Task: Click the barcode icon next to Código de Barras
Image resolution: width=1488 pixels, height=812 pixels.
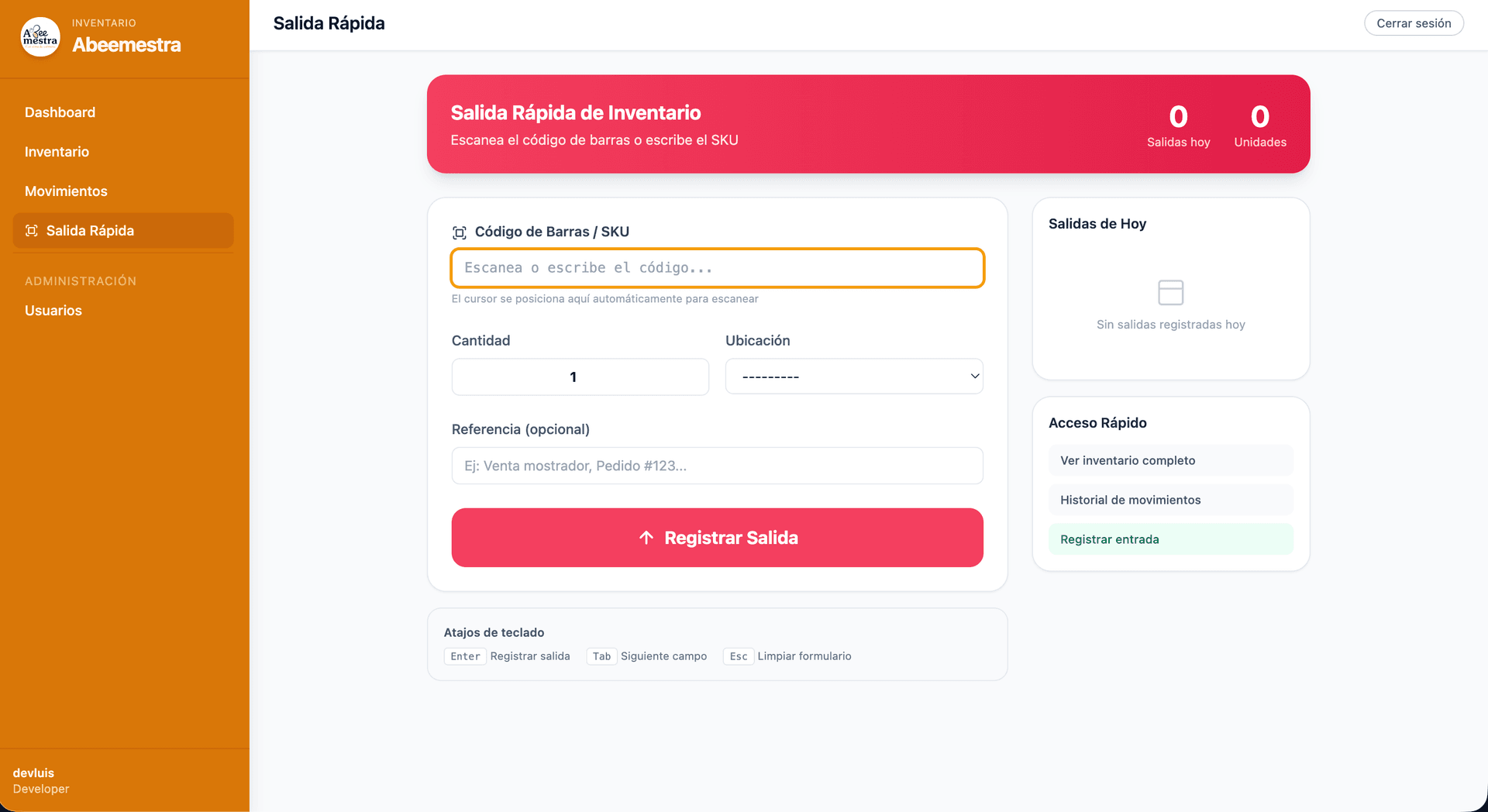Action: [460, 232]
